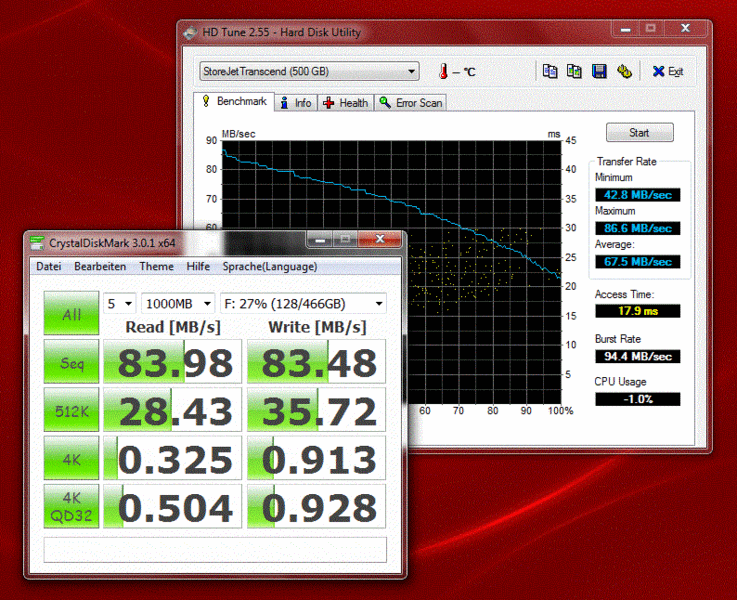
Task: Open the Sprache(Language) menu
Action: [270, 266]
